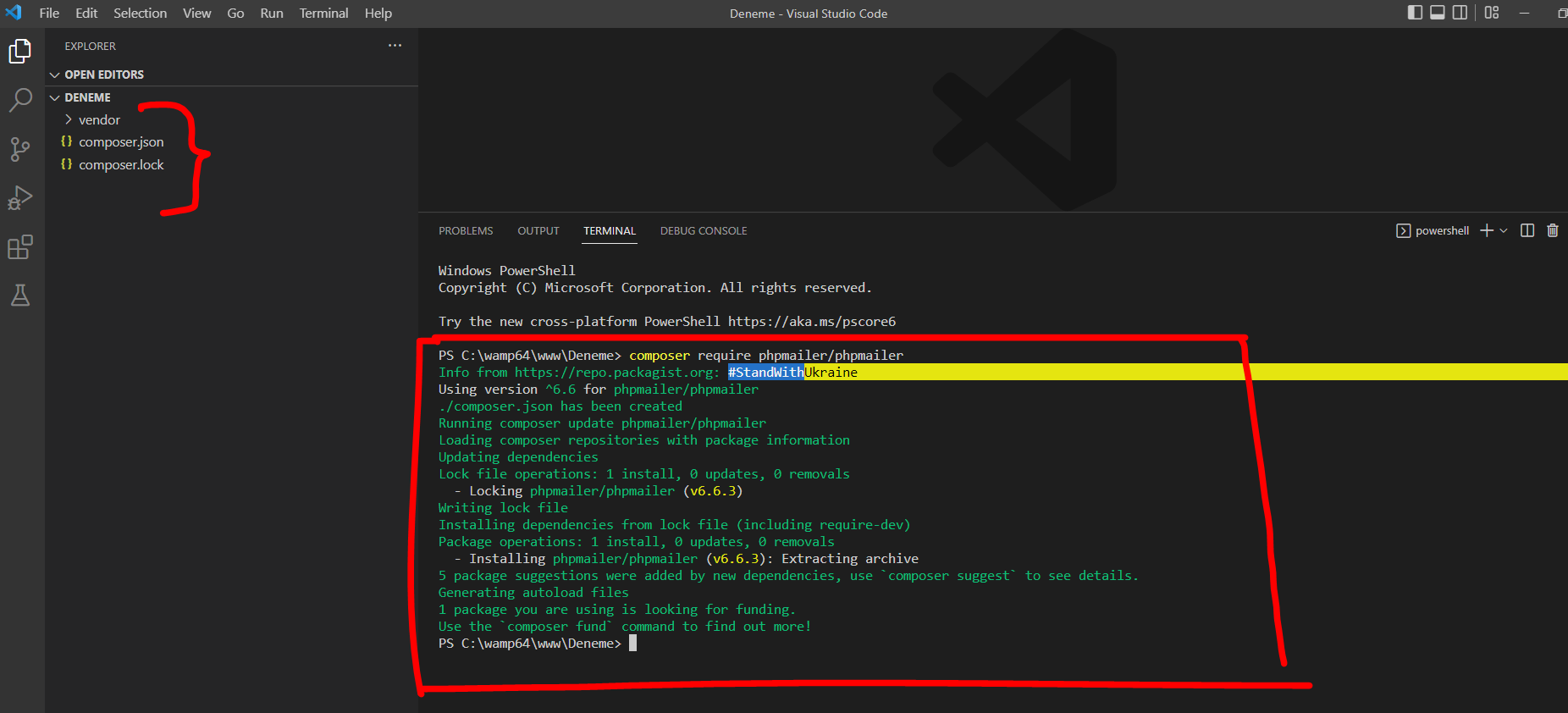Open Run and Debug view icon
This screenshot has height=713, width=1568.
[x=20, y=198]
